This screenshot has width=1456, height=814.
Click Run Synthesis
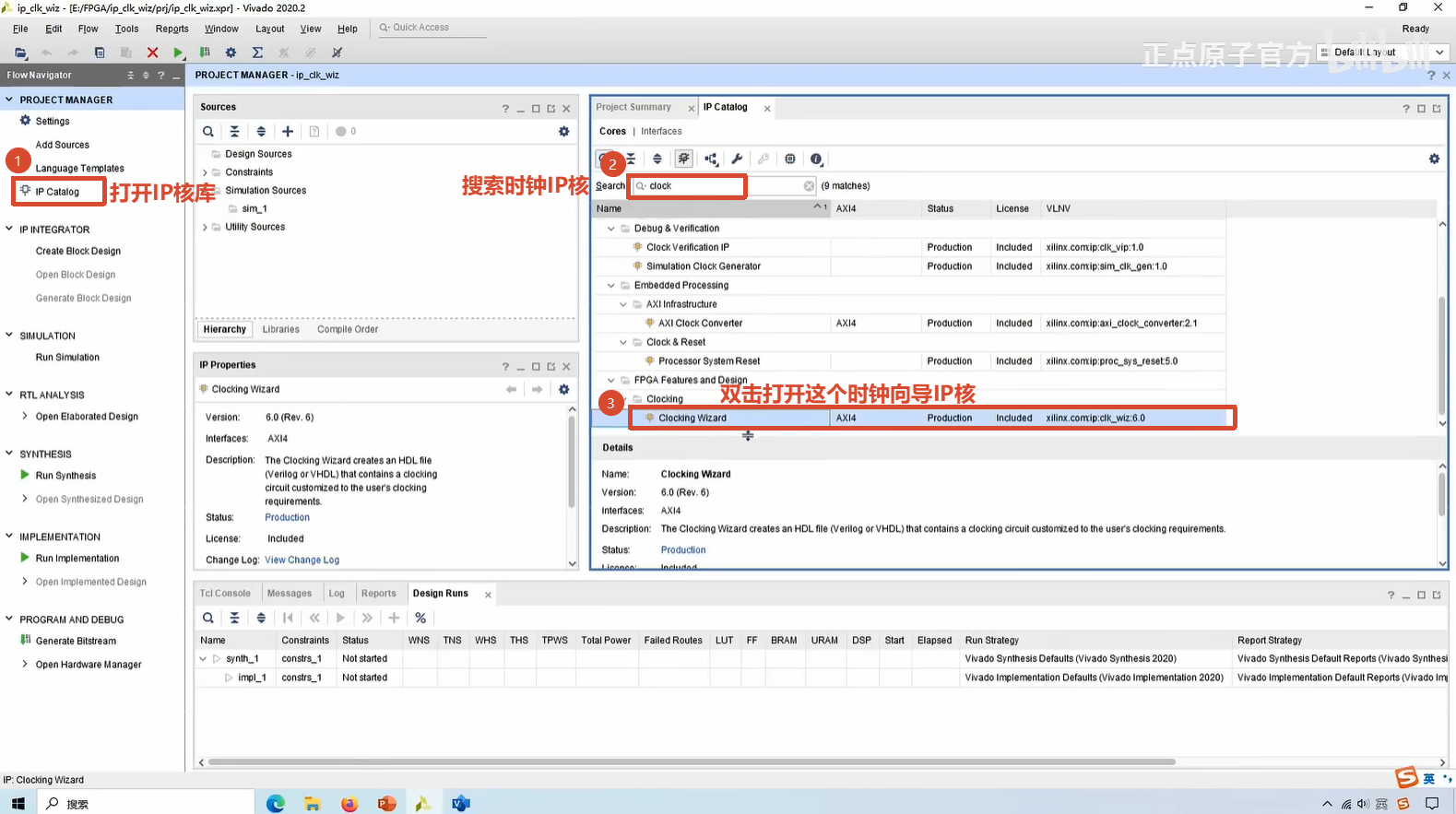pyautogui.click(x=65, y=476)
